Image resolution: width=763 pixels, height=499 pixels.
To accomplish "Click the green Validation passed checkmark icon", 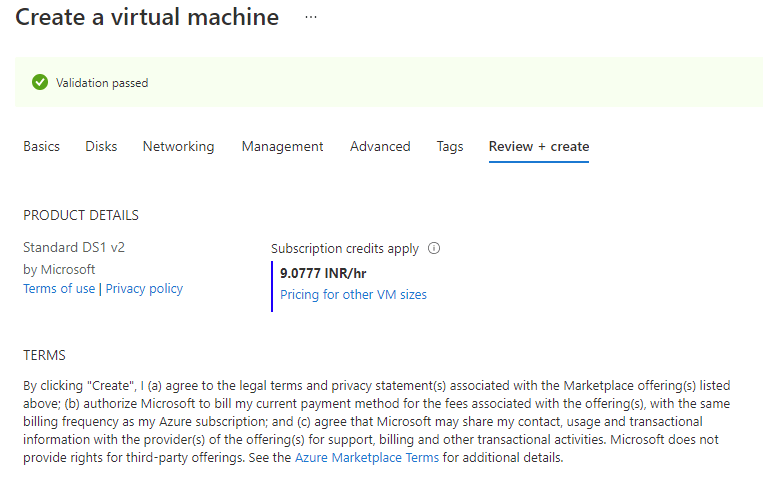I will pos(40,82).
